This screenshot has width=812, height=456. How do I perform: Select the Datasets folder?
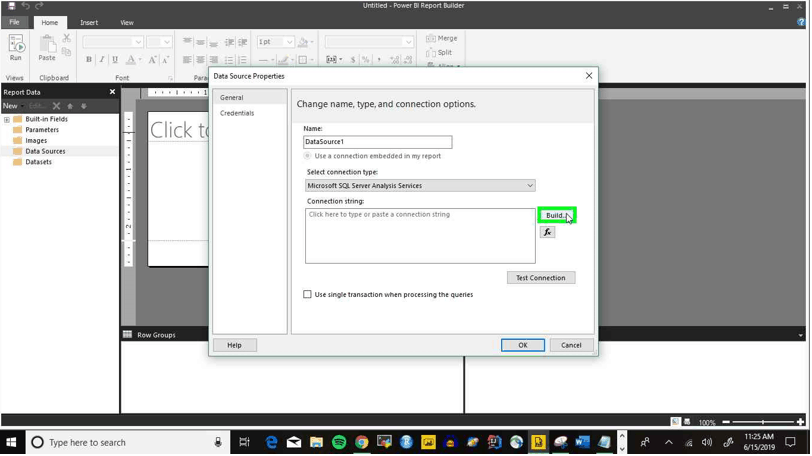tap(38, 162)
